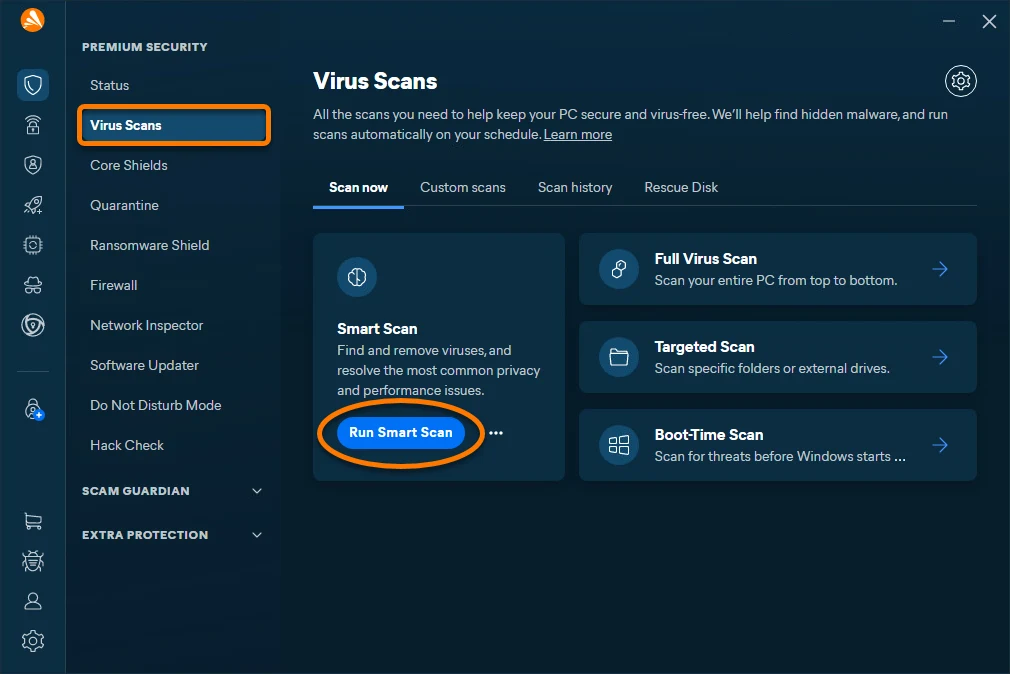Minimize the Avast window
The image size is (1010, 674).
coord(949,21)
